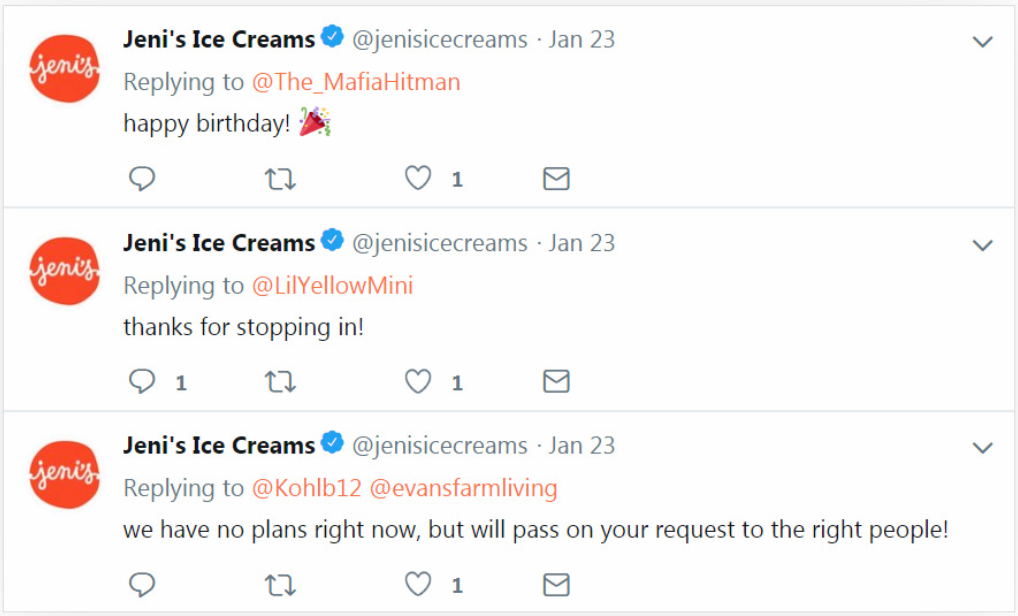
Task: Like the "thanks for stopping in!" tweet
Action: click(418, 382)
